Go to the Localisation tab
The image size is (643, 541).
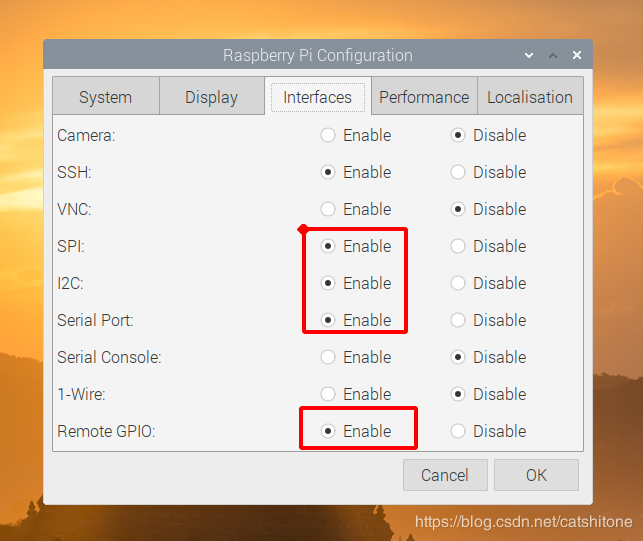(x=529, y=97)
